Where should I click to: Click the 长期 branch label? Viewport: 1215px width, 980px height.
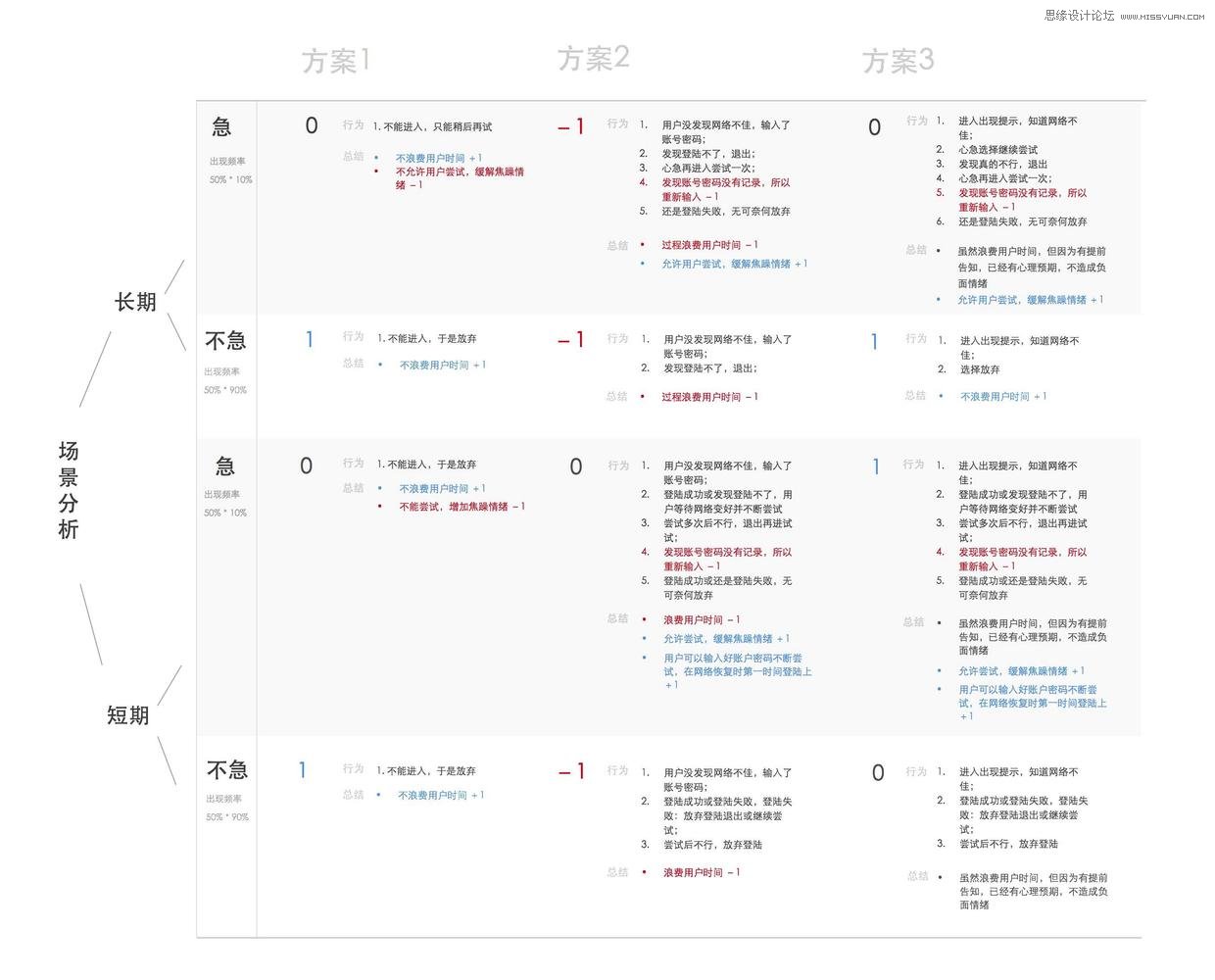pos(135,302)
